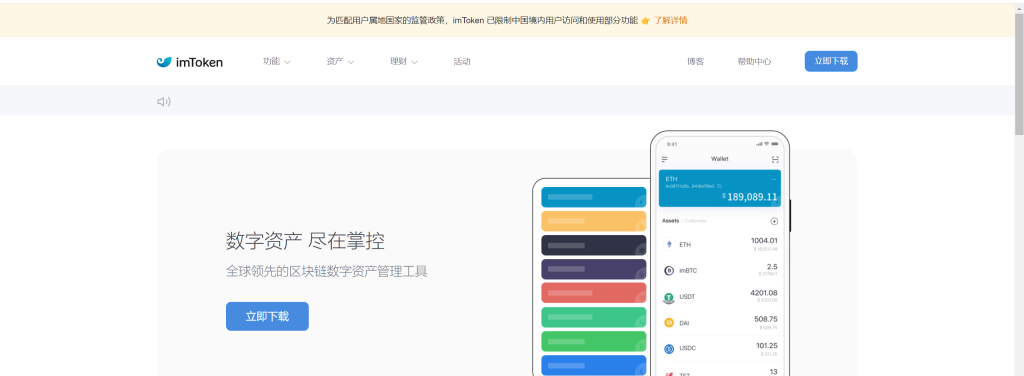Click the ETH token icon

[669, 245]
